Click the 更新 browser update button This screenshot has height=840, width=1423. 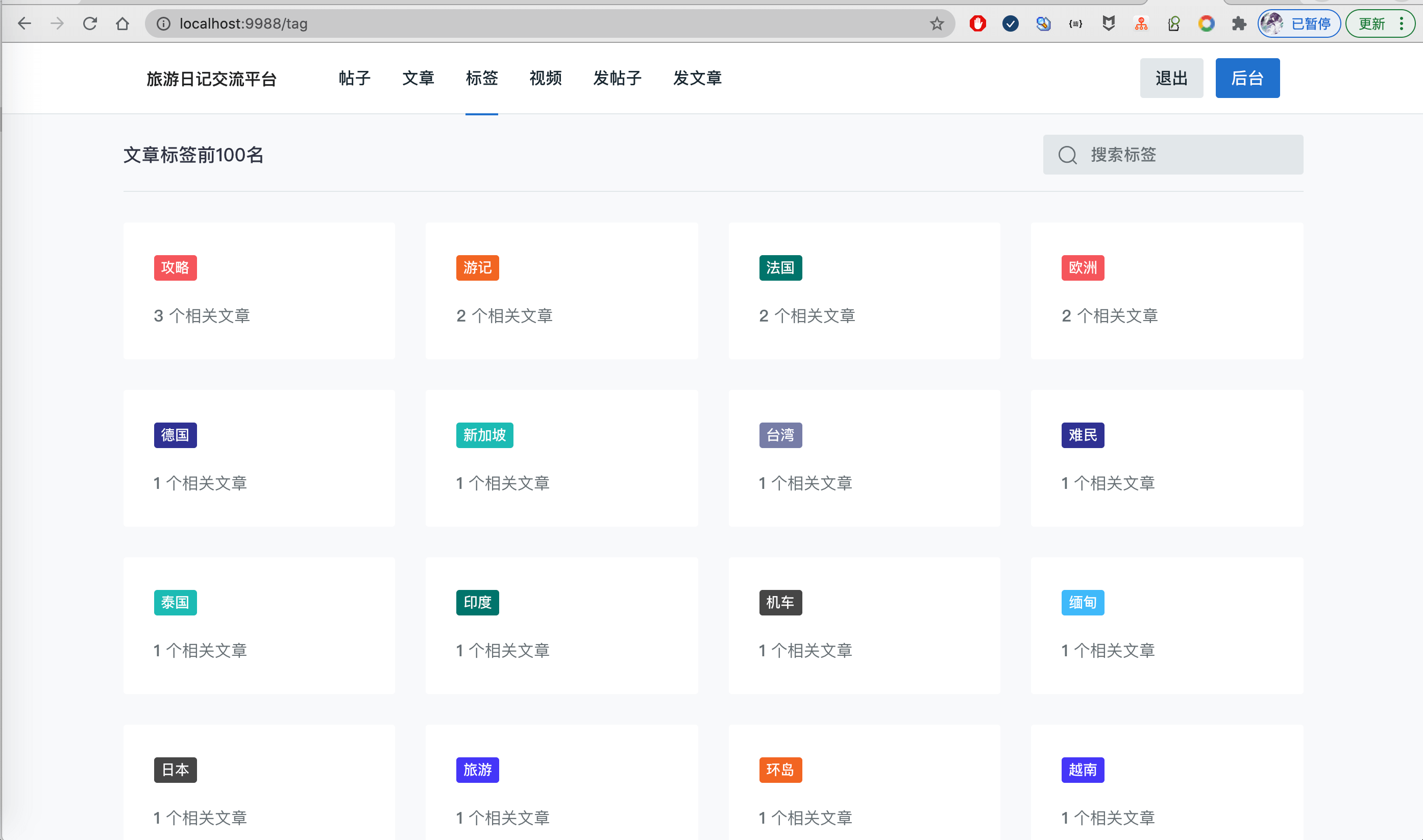pos(1371,23)
